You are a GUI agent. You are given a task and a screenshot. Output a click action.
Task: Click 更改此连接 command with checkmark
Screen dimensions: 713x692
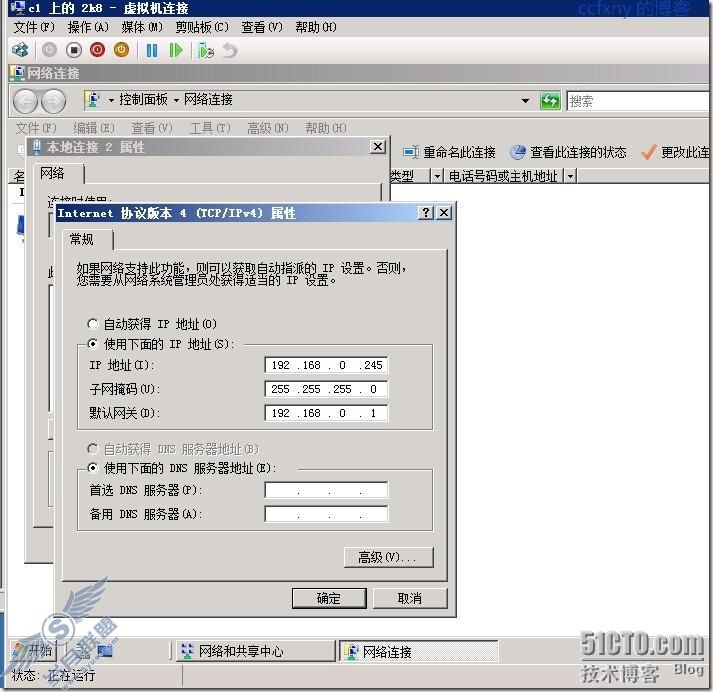click(675, 152)
